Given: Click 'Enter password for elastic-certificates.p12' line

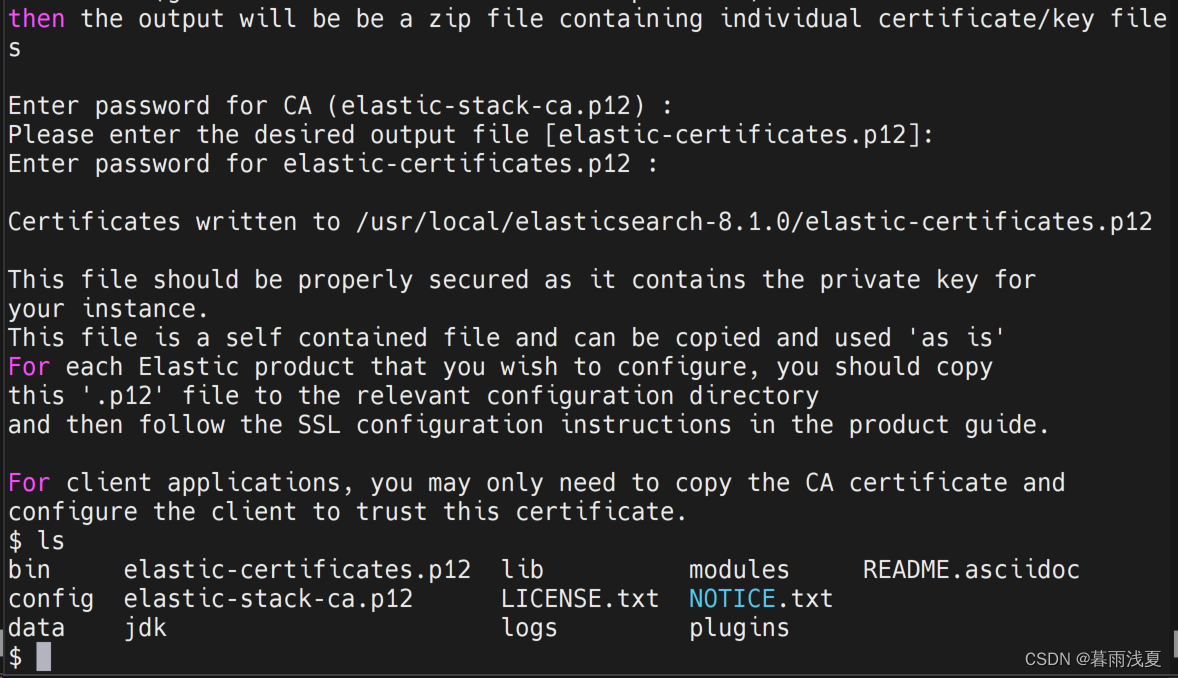Looking at the screenshot, I should click(x=333, y=164).
